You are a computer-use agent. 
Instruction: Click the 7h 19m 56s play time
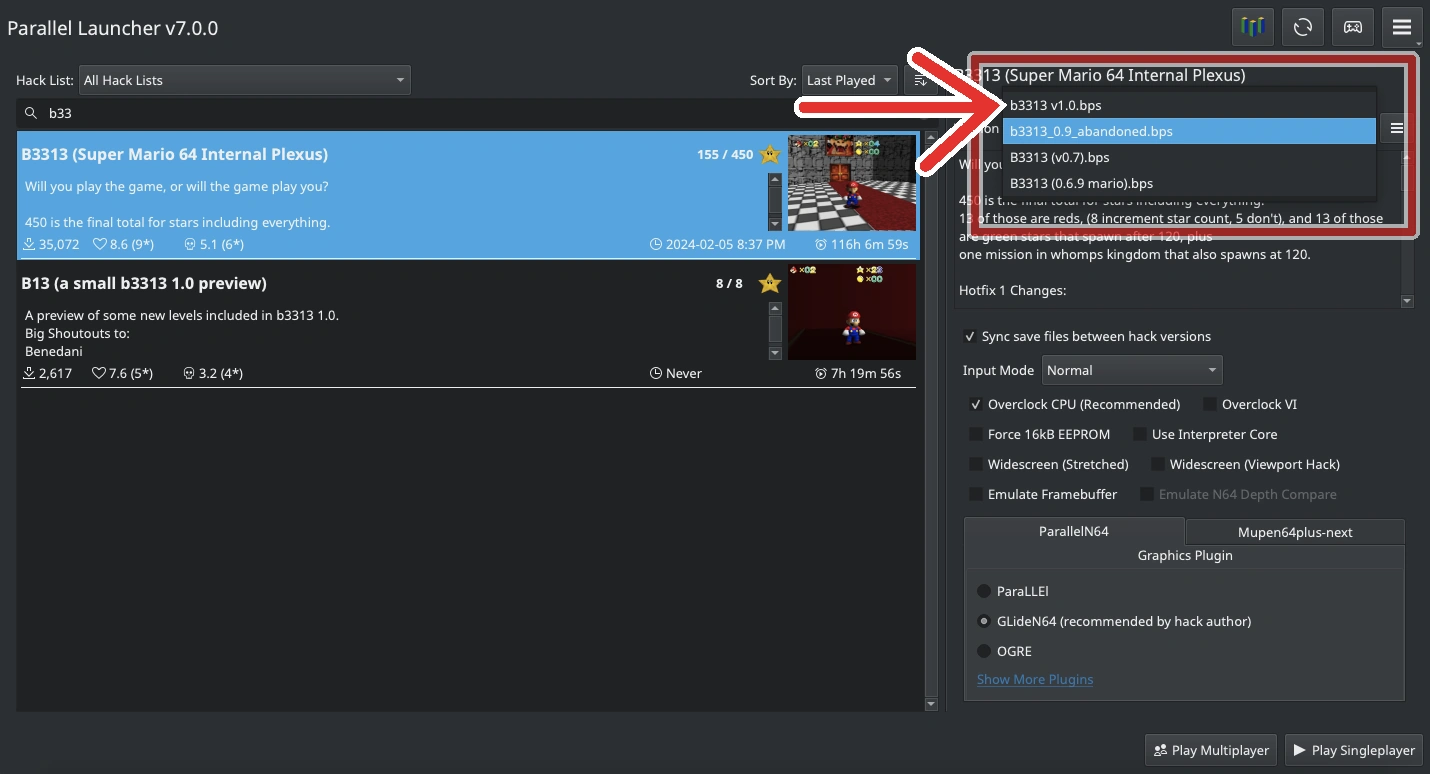tap(866, 373)
